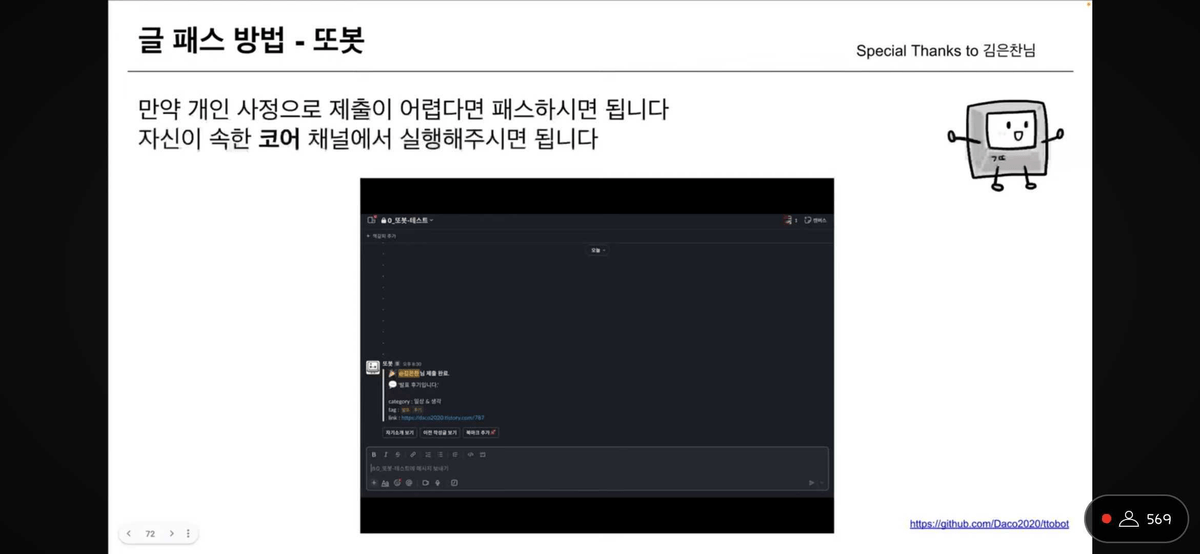Click the 책갈피 추가 bookmark bar item

point(382,236)
